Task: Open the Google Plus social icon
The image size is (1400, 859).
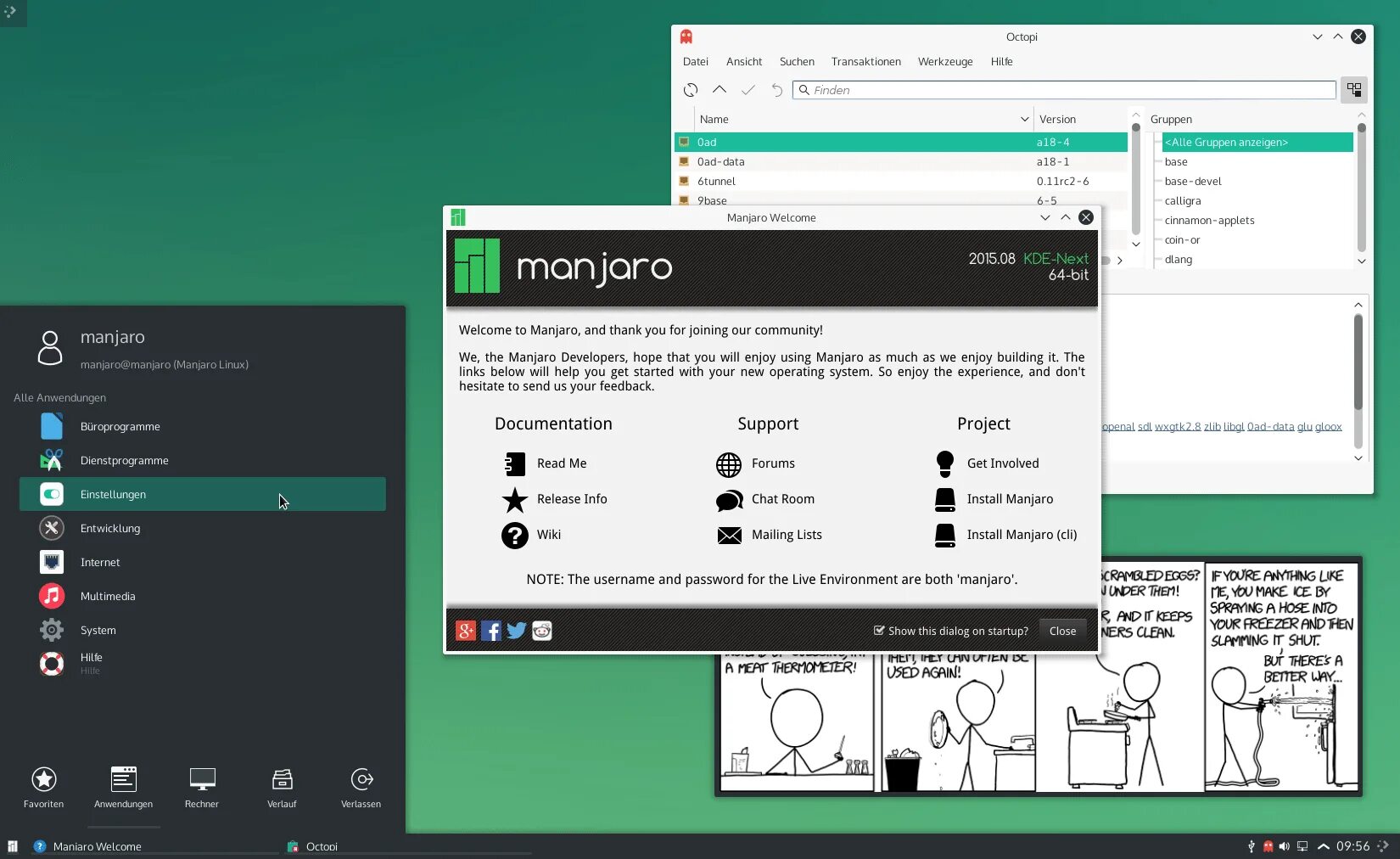Action: click(x=466, y=631)
